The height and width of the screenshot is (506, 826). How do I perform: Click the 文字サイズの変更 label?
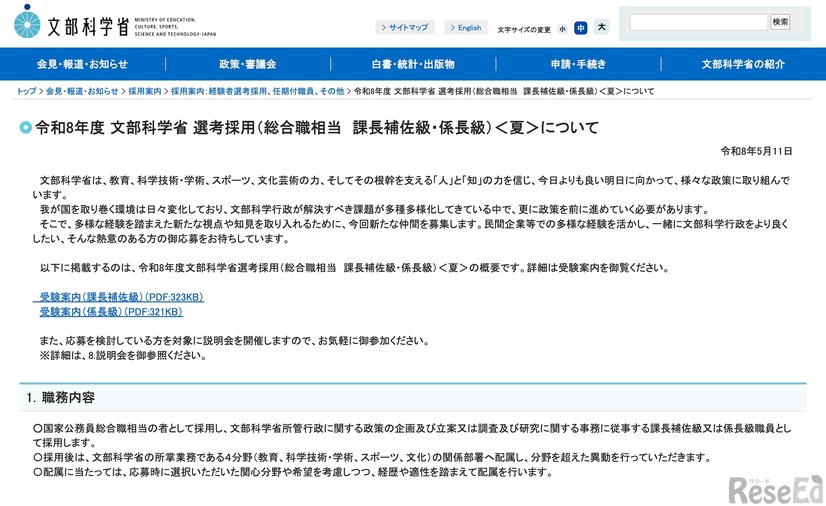(524, 30)
